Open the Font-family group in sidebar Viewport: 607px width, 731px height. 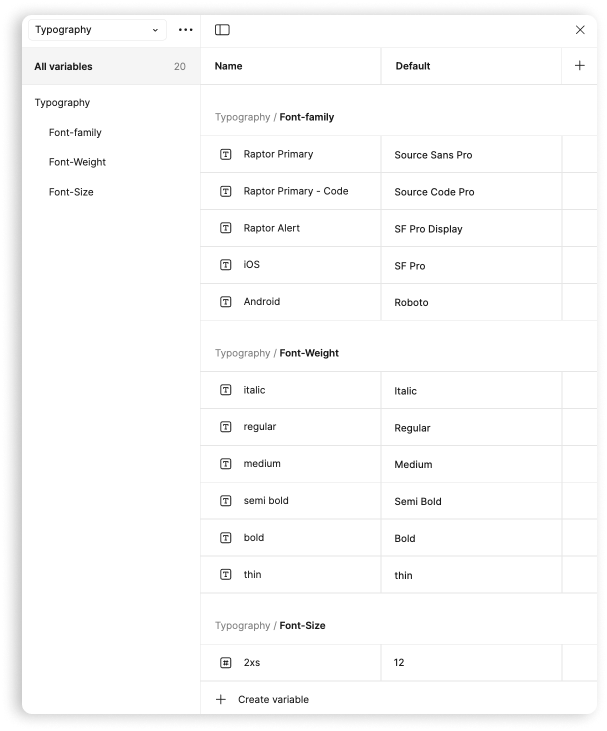[75, 132]
